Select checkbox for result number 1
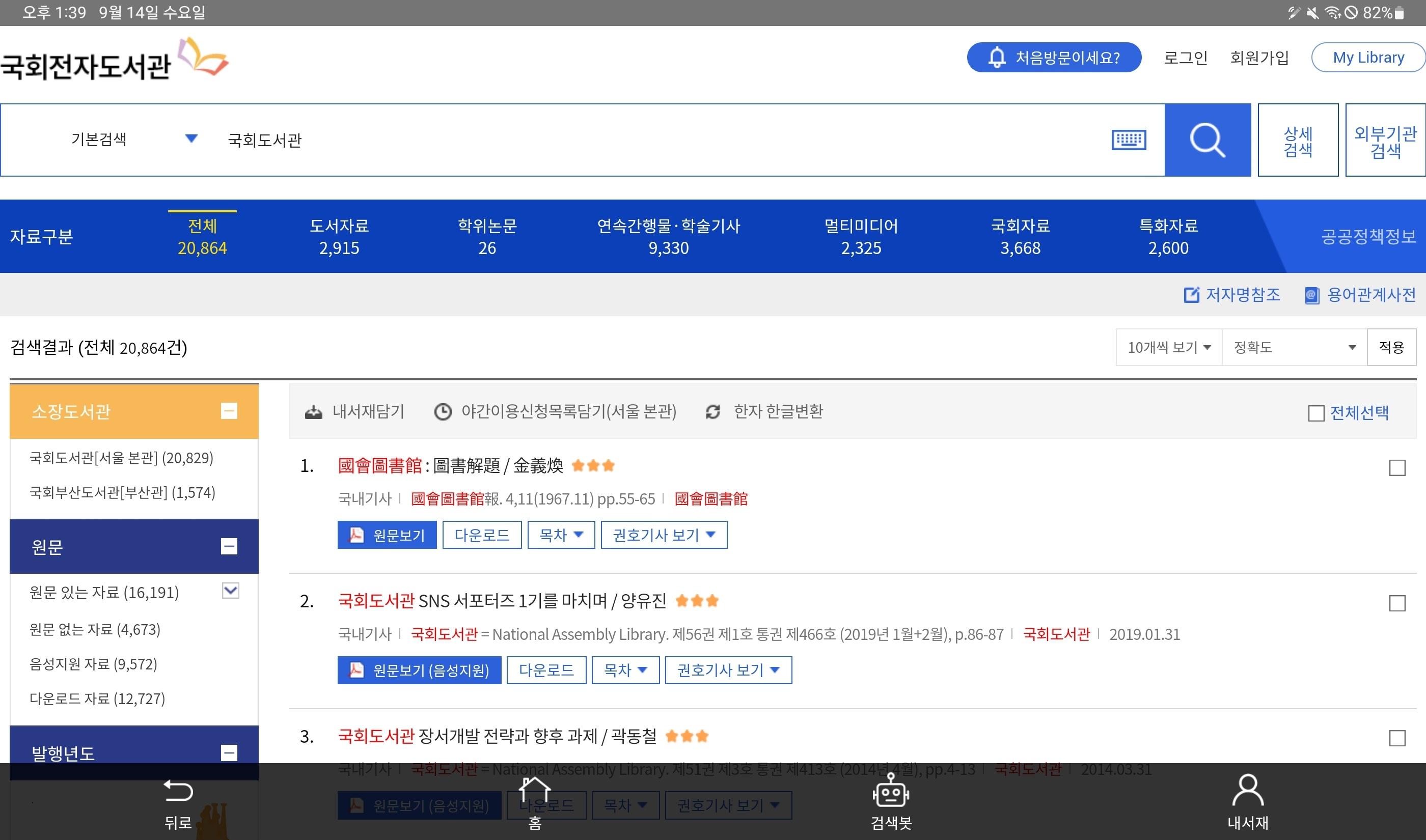Screen dimensions: 1426x840 [1396, 468]
